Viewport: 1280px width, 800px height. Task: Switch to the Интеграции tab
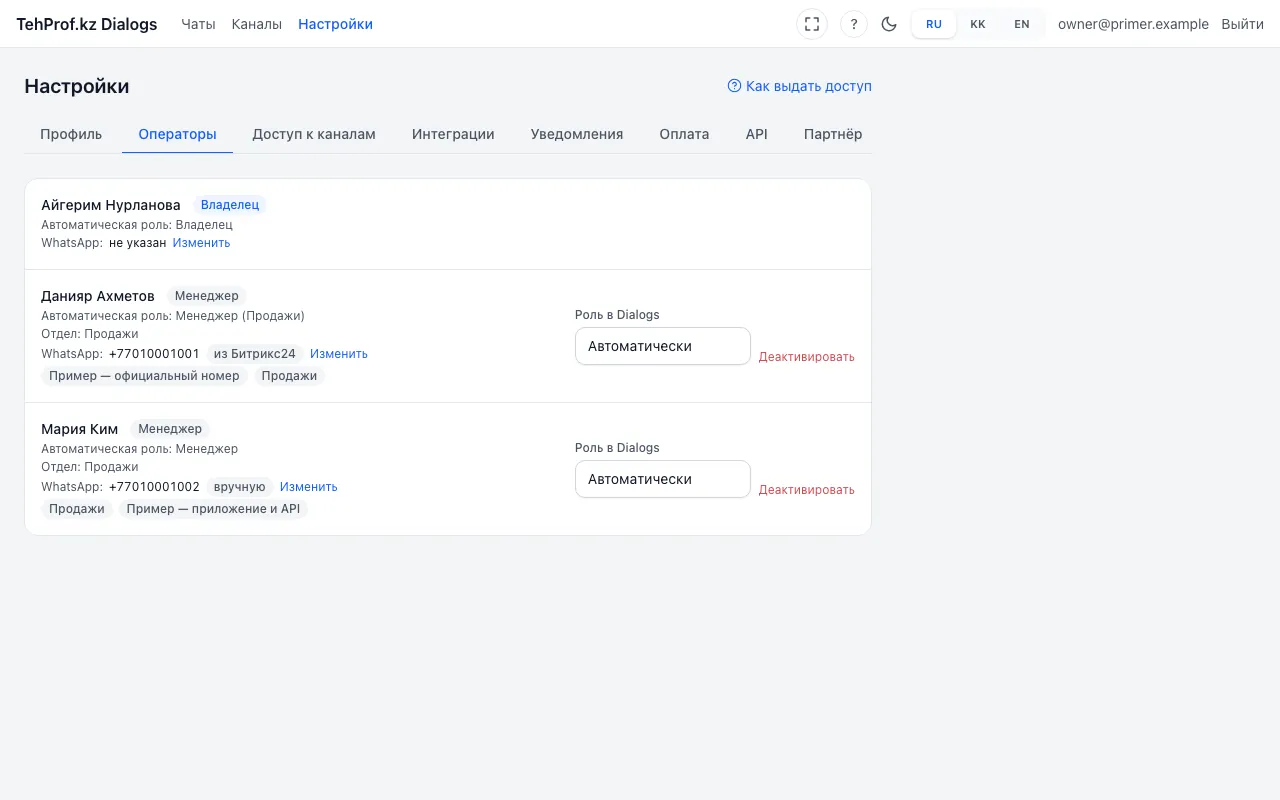pyautogui.click(x=453, y=134)
